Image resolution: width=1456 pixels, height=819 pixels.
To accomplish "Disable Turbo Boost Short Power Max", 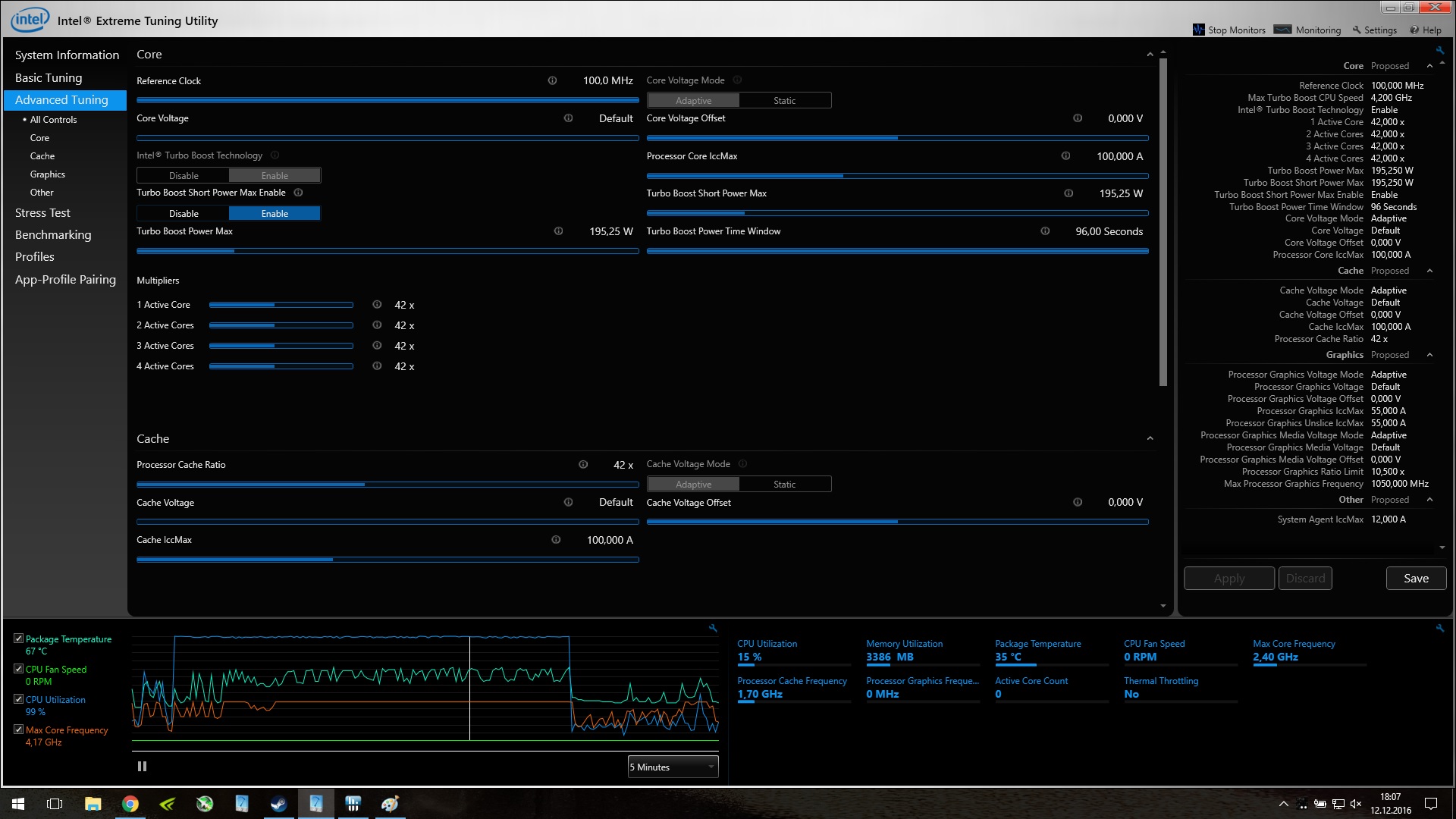I will coord(184,214).
